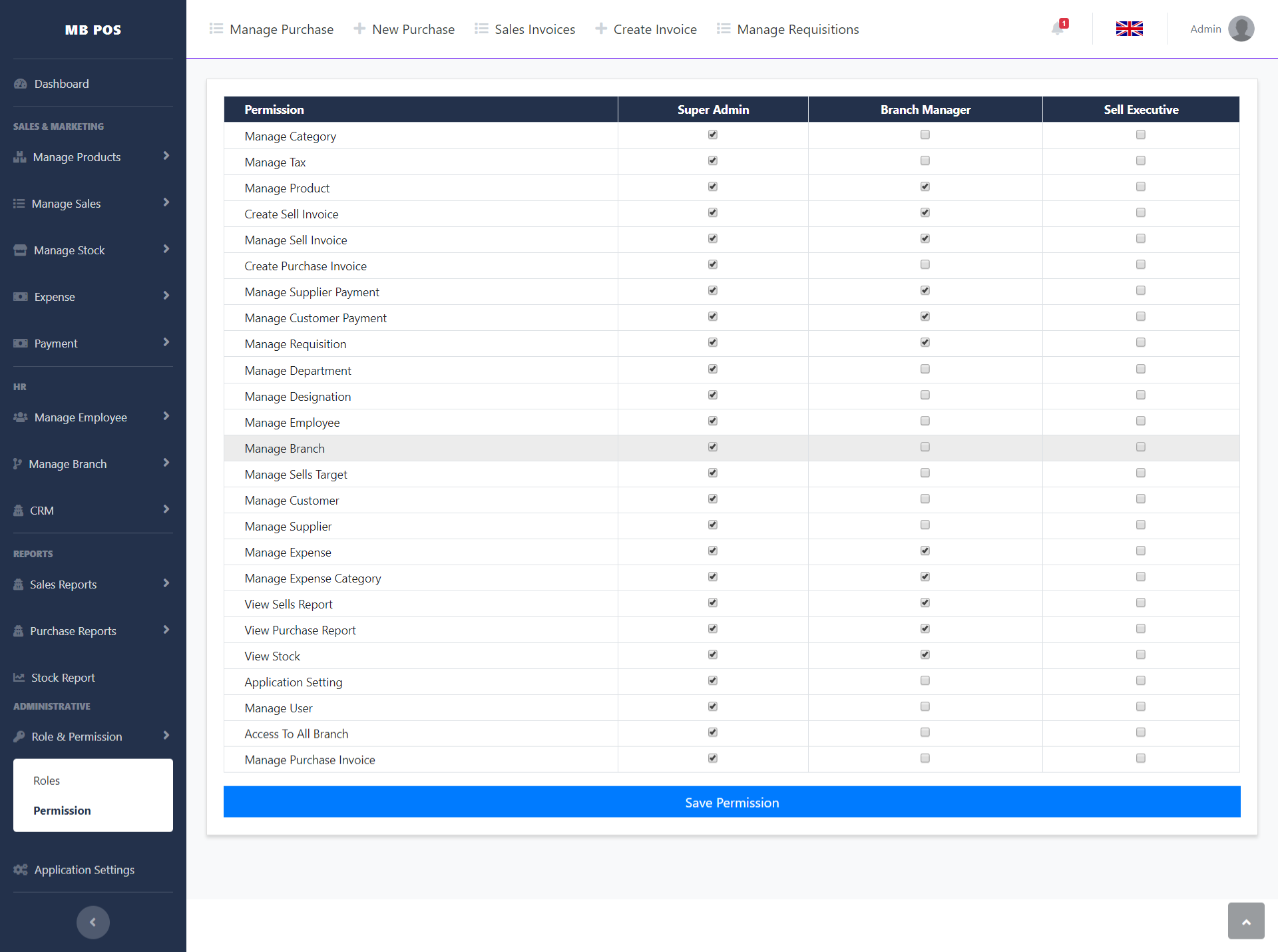
Task: Click the Admin user avatar
Action: point(1241,29)
